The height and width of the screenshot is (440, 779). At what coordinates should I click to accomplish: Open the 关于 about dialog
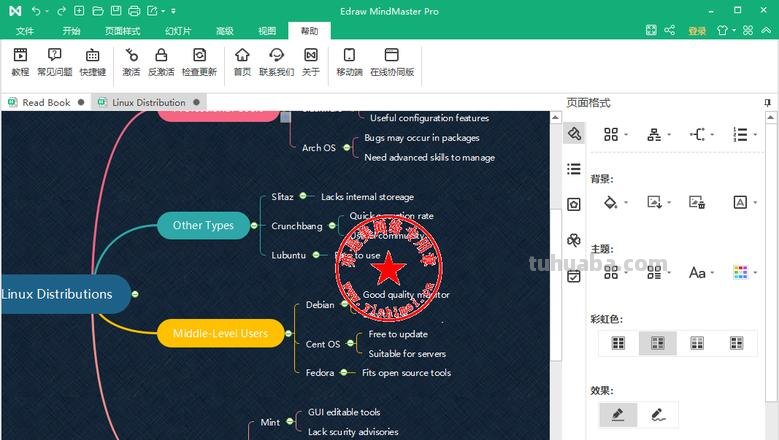311,62
